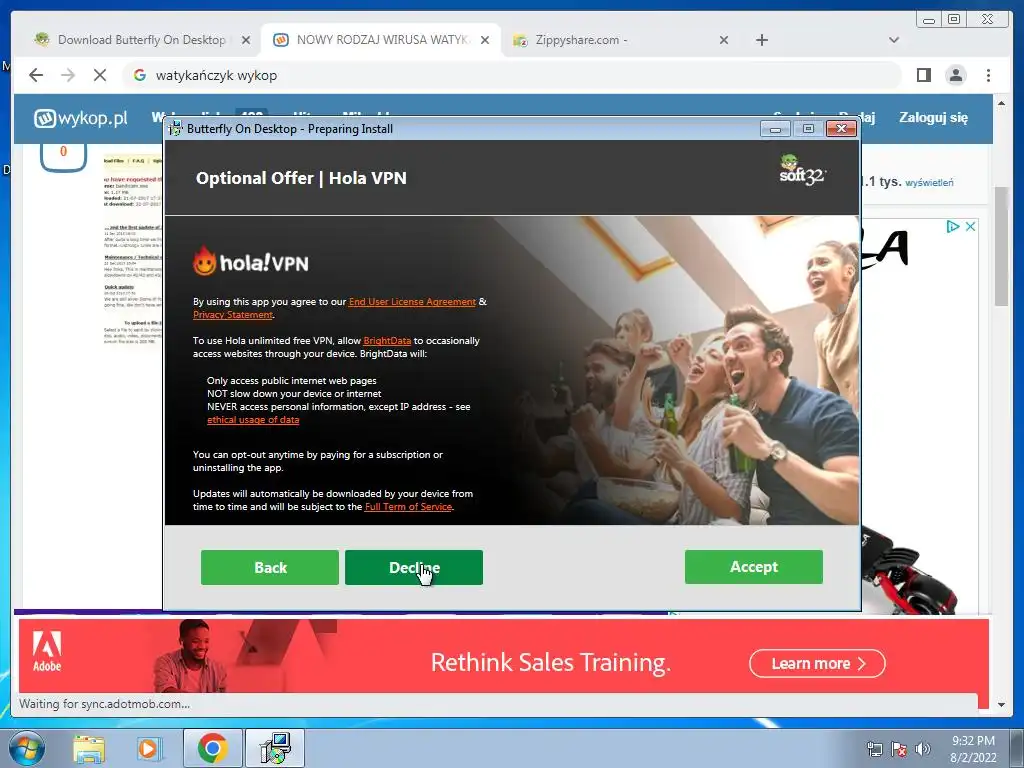This screenshot has height=768, width=1024.
Task: Click the Rethink Sales Training banner text
Action: click(551, 662)
